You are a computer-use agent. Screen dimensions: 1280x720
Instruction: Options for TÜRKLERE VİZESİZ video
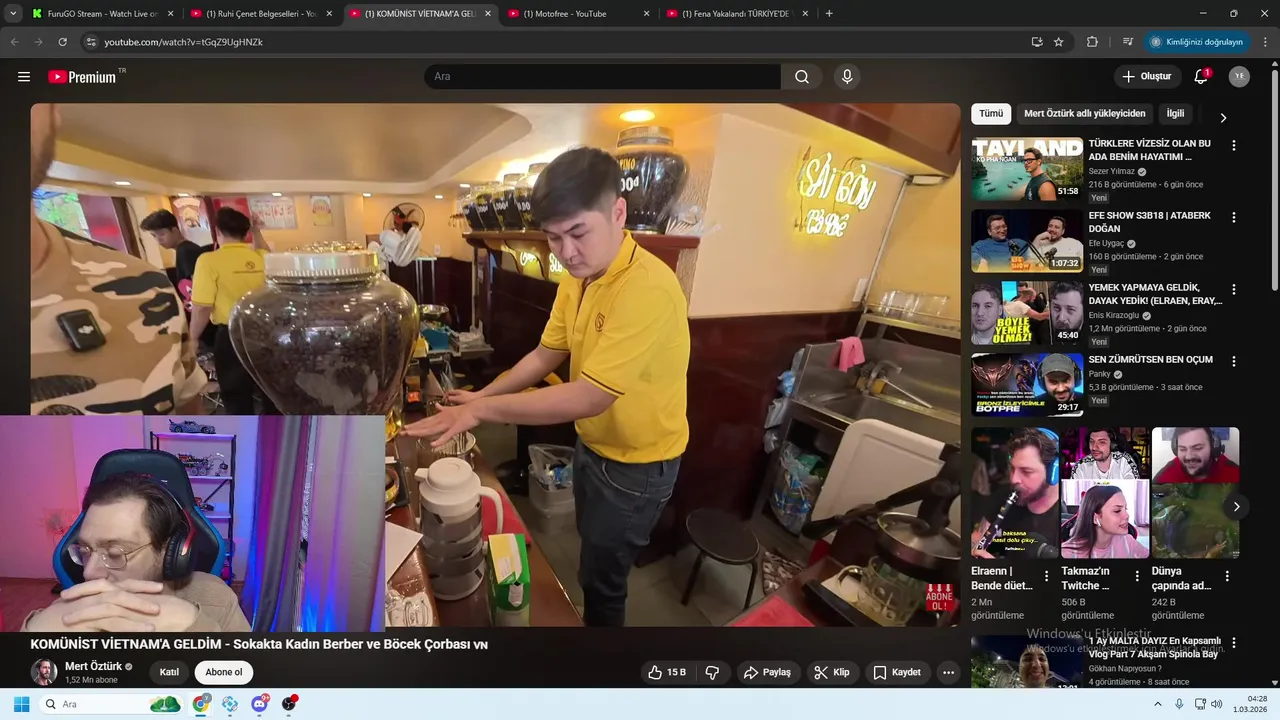coord(1233,145)
